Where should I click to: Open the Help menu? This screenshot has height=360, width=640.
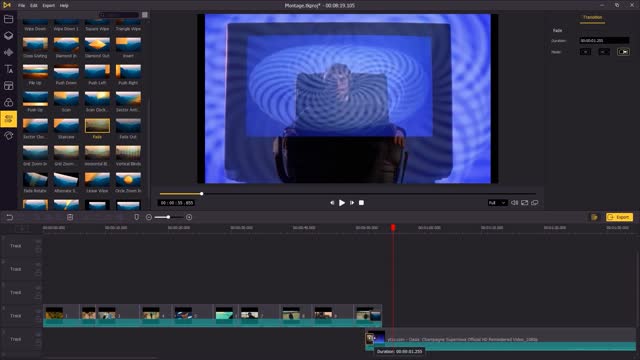click(x=64, y=6)
